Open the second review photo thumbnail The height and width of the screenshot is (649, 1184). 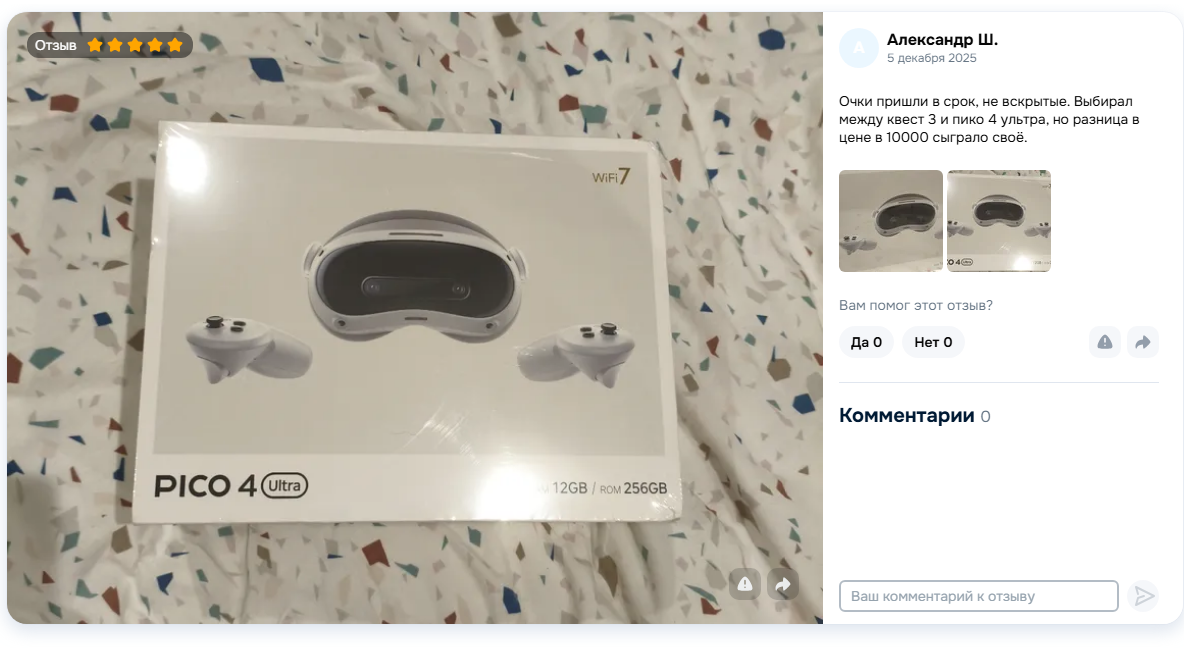click(x=999, y=221)
